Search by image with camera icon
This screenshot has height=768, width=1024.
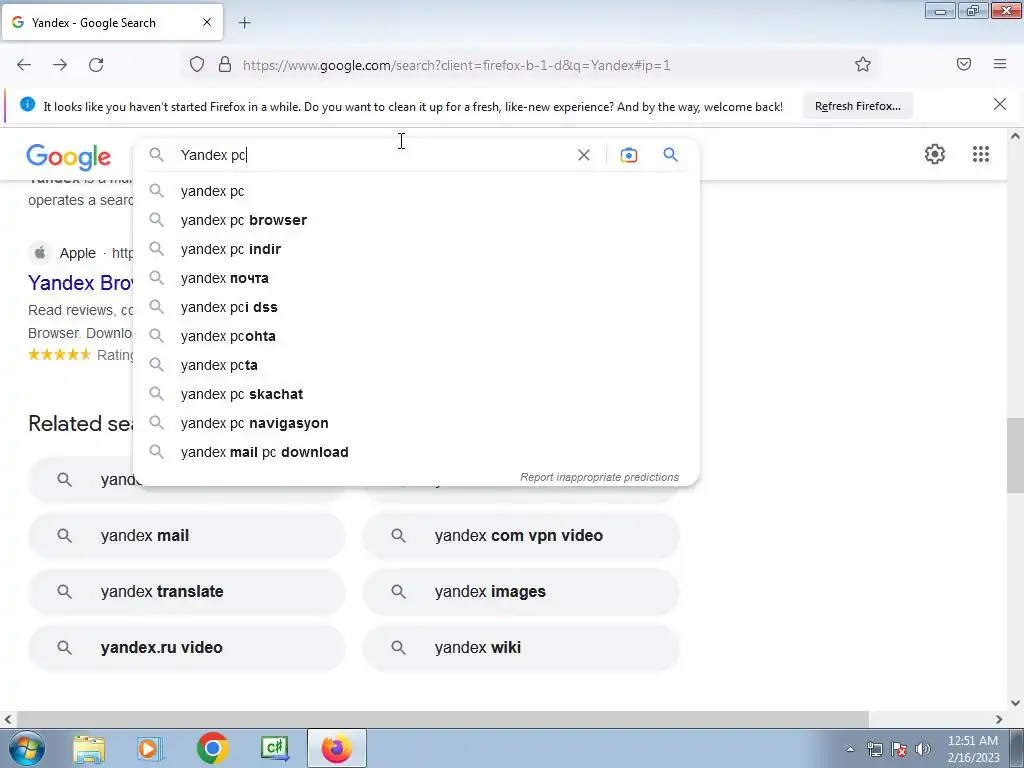(x=629, y=155)
